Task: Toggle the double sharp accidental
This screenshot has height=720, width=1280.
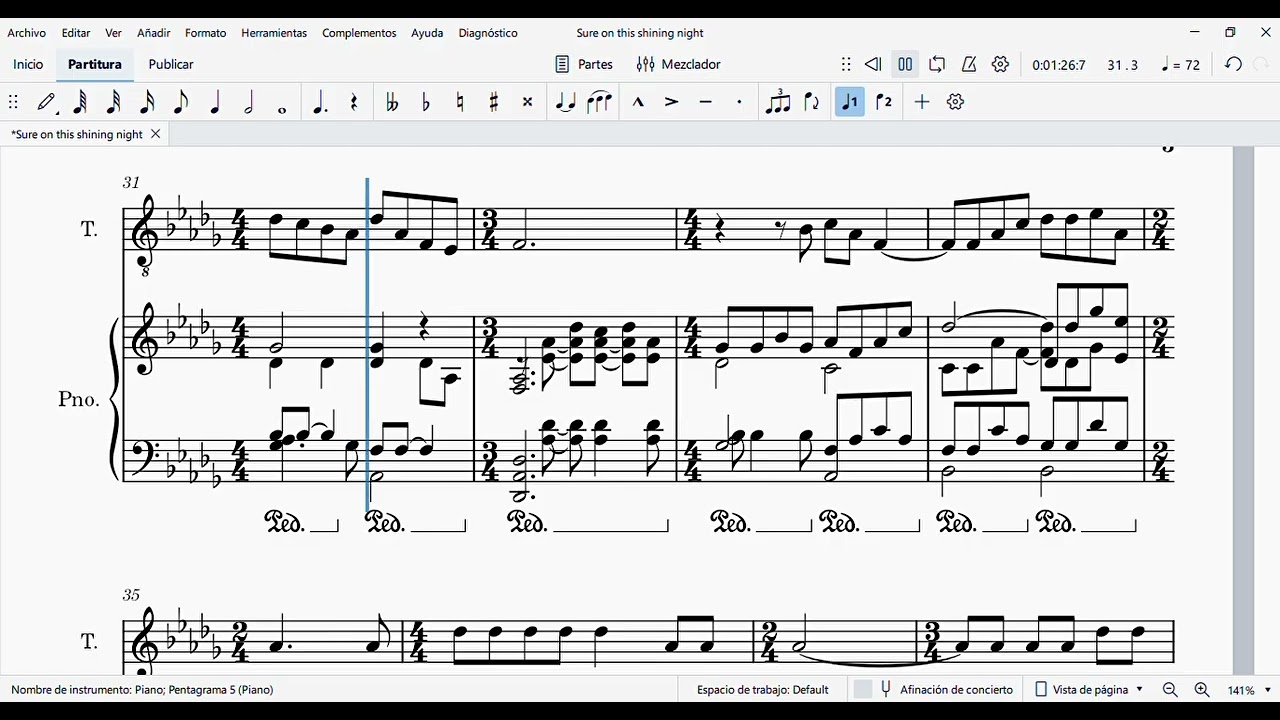Action: pos(528,102)
